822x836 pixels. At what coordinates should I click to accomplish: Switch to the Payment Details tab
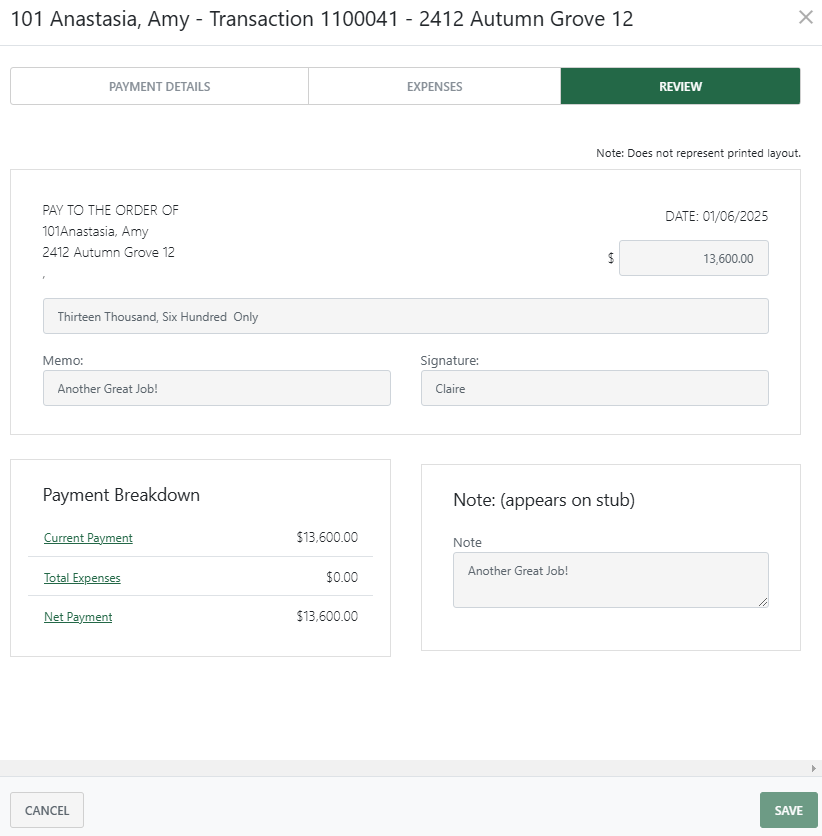[159, 86]
